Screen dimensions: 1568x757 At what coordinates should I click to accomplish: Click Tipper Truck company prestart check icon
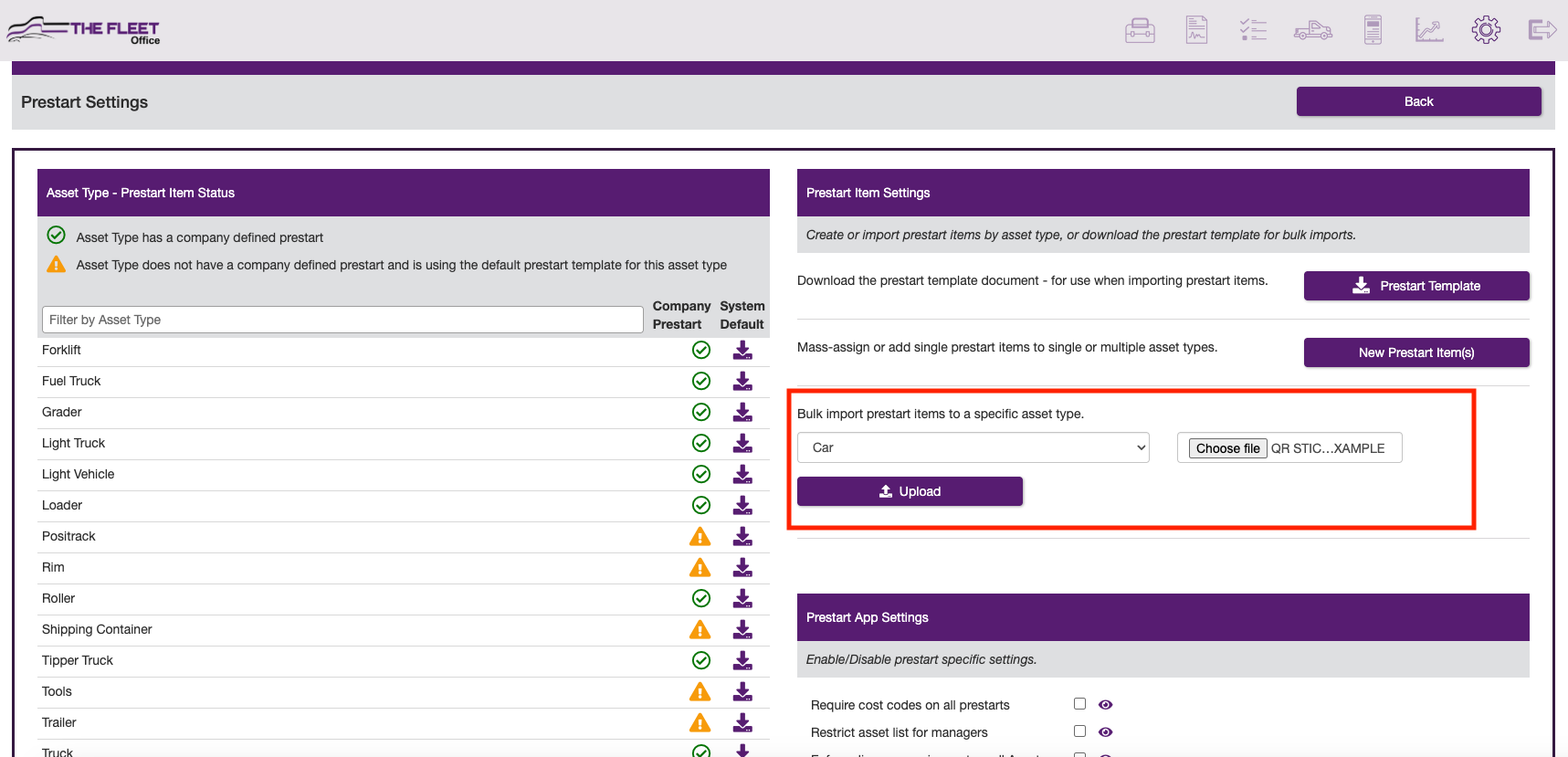coord(701,660)
